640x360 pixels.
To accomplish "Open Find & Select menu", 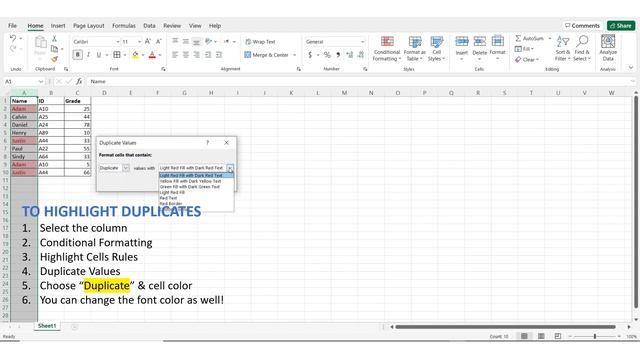I will (582, 49).
